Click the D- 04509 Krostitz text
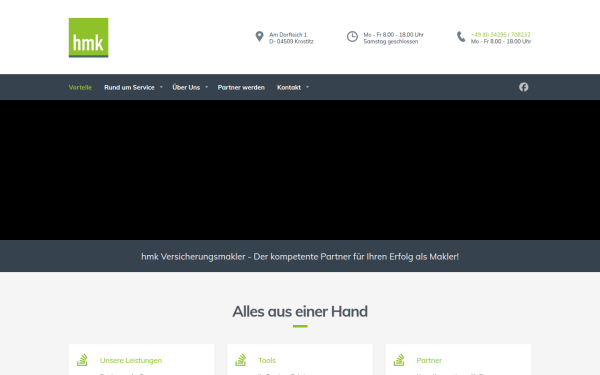600x375 pixels. point(291,41)
